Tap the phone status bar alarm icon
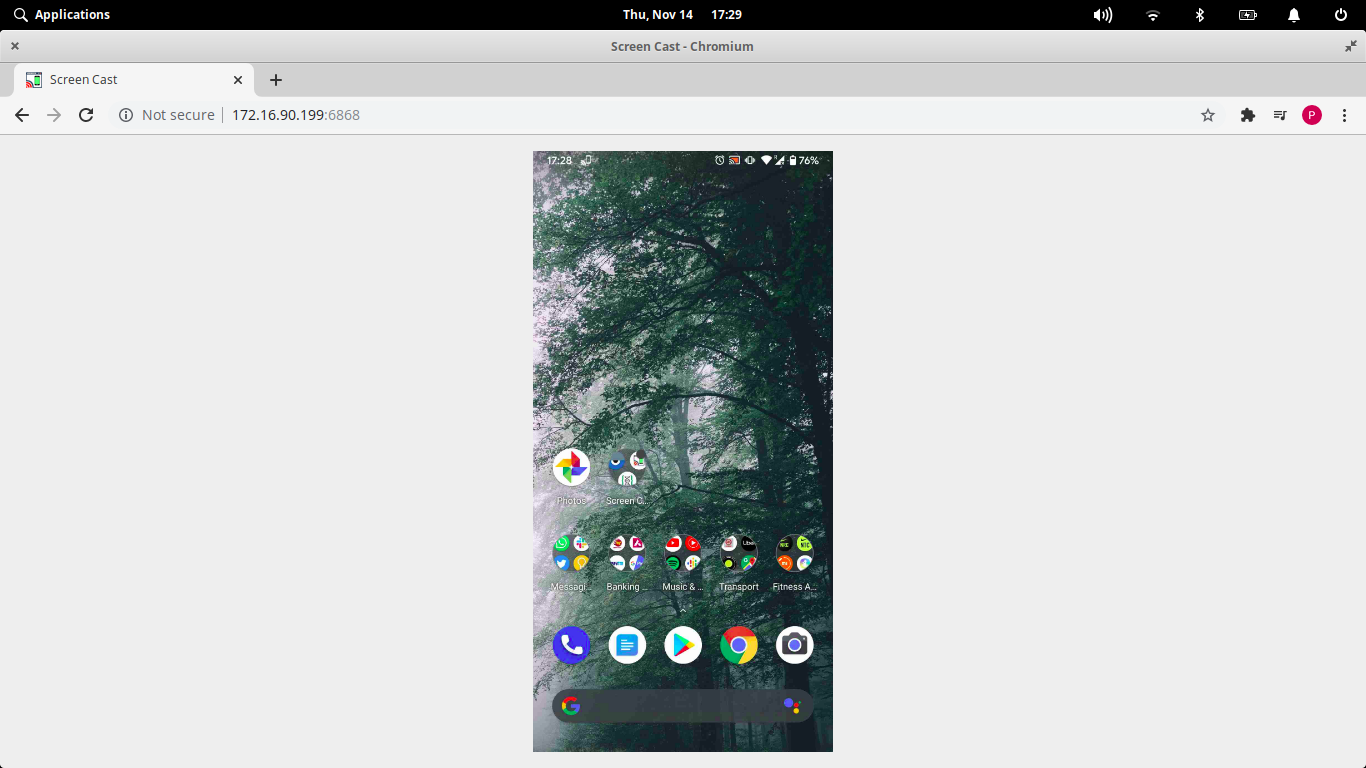 pyautogui.click(x=720, y=160)
